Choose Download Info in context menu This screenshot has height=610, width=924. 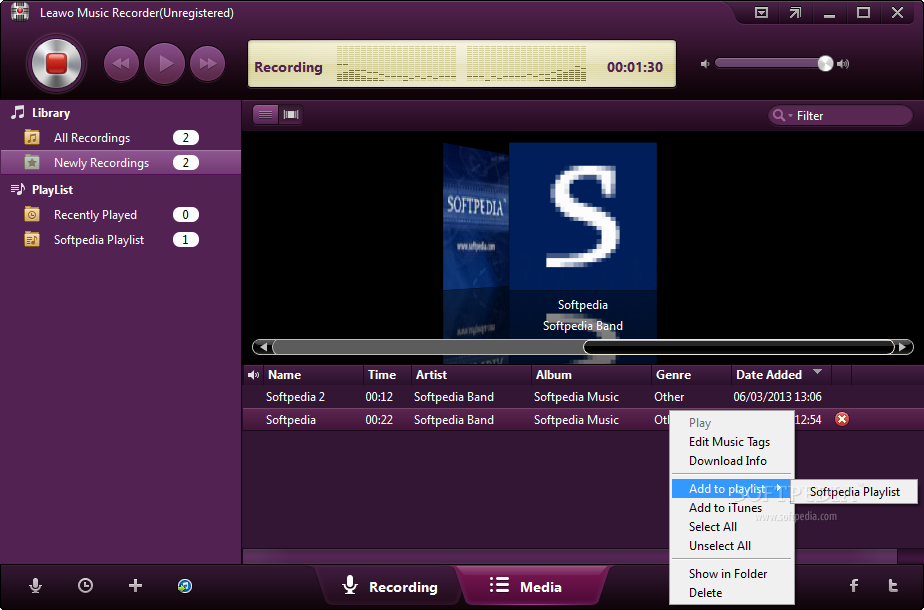coord(728,461)
